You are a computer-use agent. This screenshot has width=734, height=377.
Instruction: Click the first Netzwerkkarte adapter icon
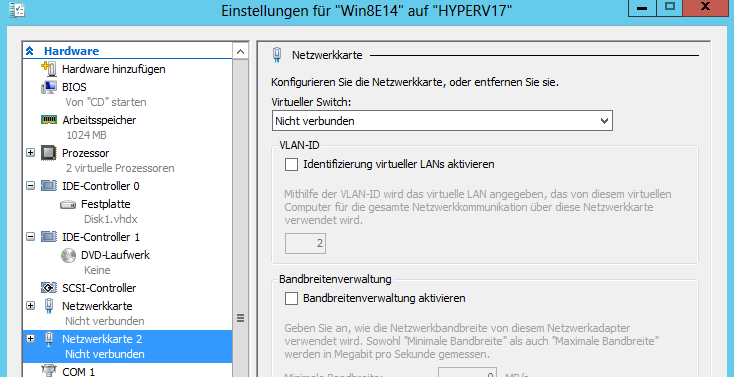49,306
